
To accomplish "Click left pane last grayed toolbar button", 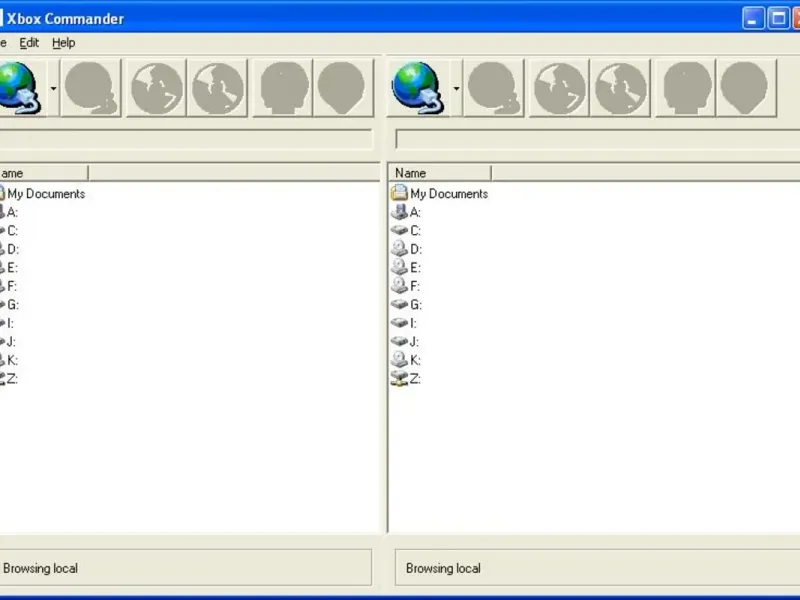I will tap(343, 88).
